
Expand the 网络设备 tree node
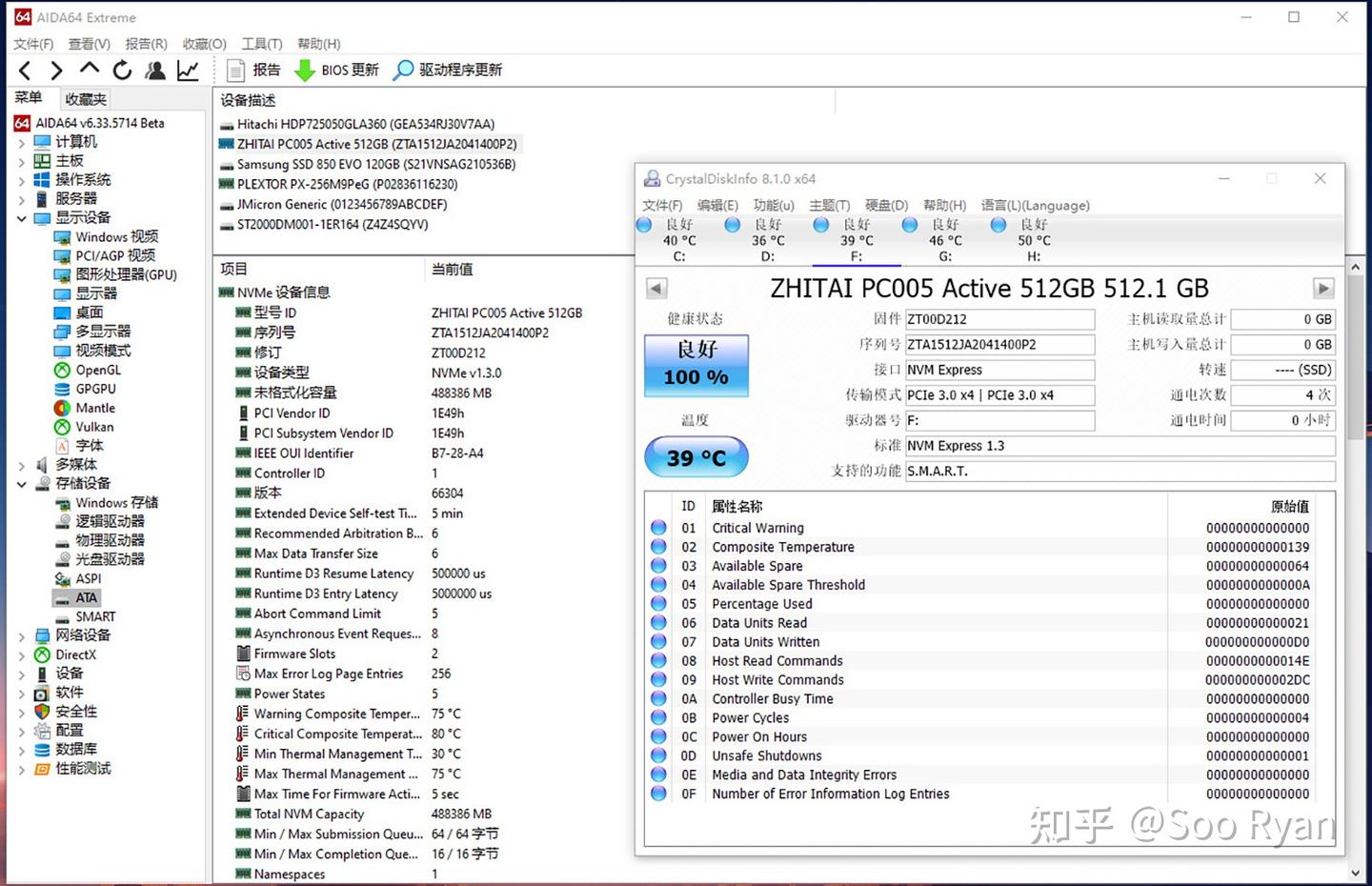[x=23, y=635]
